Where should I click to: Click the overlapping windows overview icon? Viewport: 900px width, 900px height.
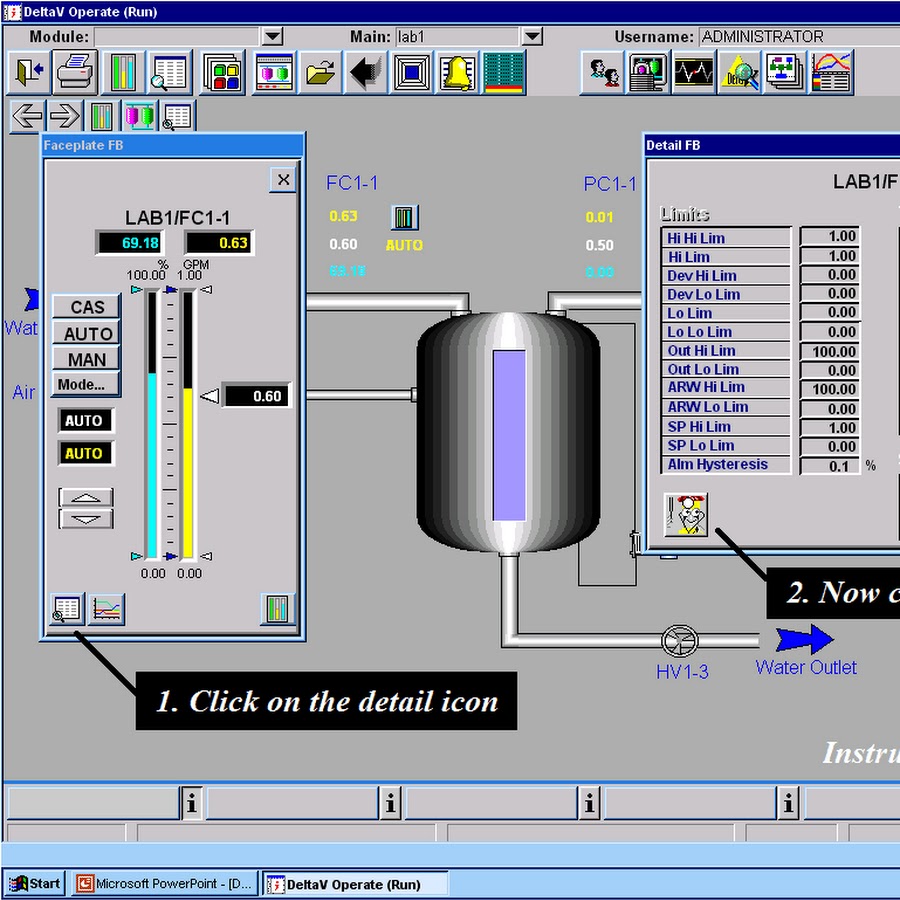pyautogui.click(x=222, y=72)
